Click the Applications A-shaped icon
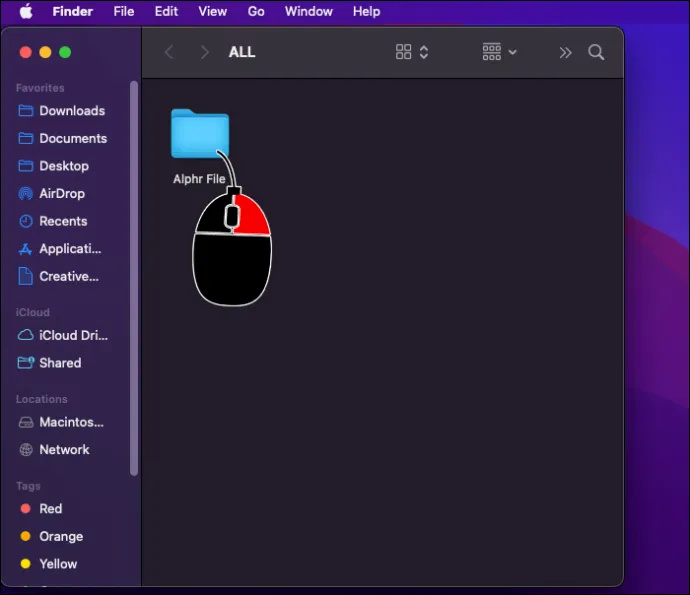 pyautogui.click(x=25, y=249)
